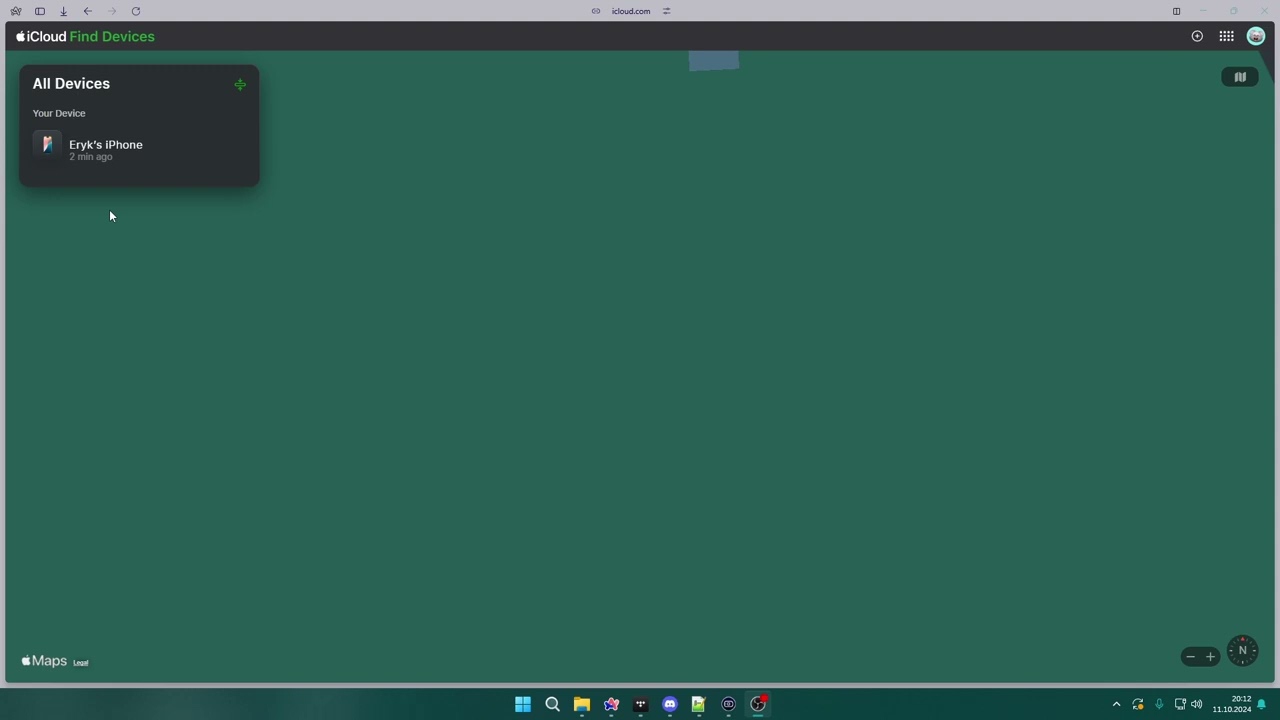Open the iCloud account profile avatar

1256,36
